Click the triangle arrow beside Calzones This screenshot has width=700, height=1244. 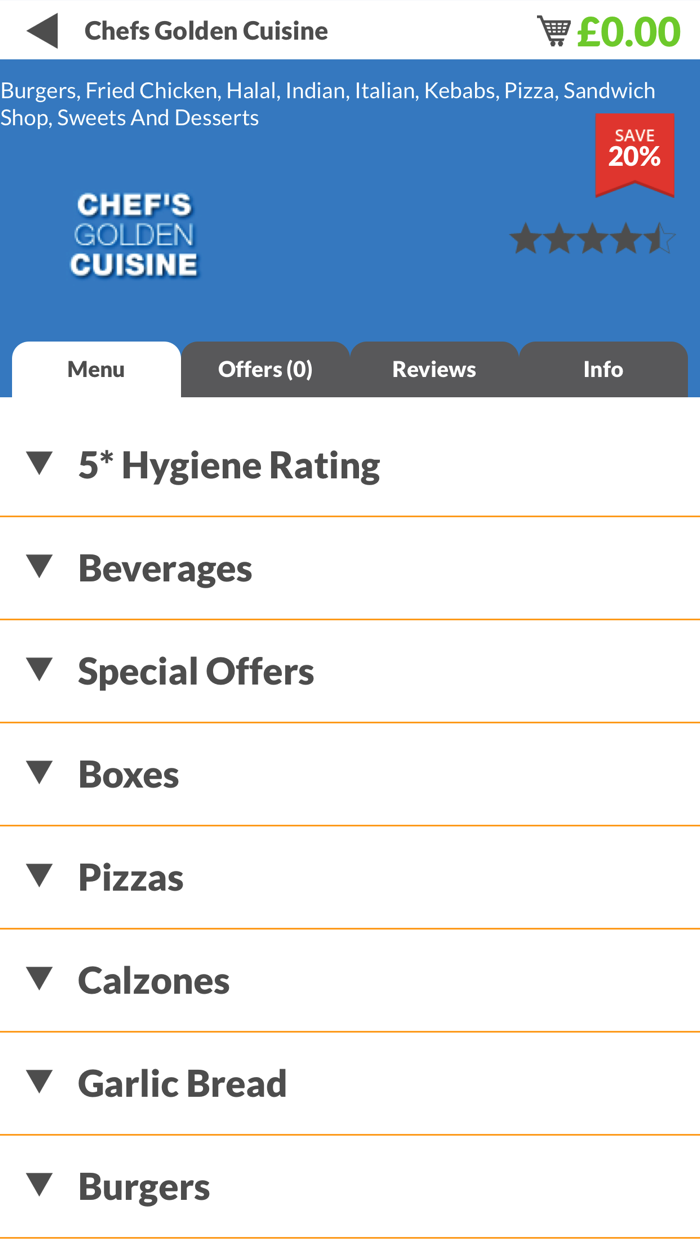(x=39, y=979)
